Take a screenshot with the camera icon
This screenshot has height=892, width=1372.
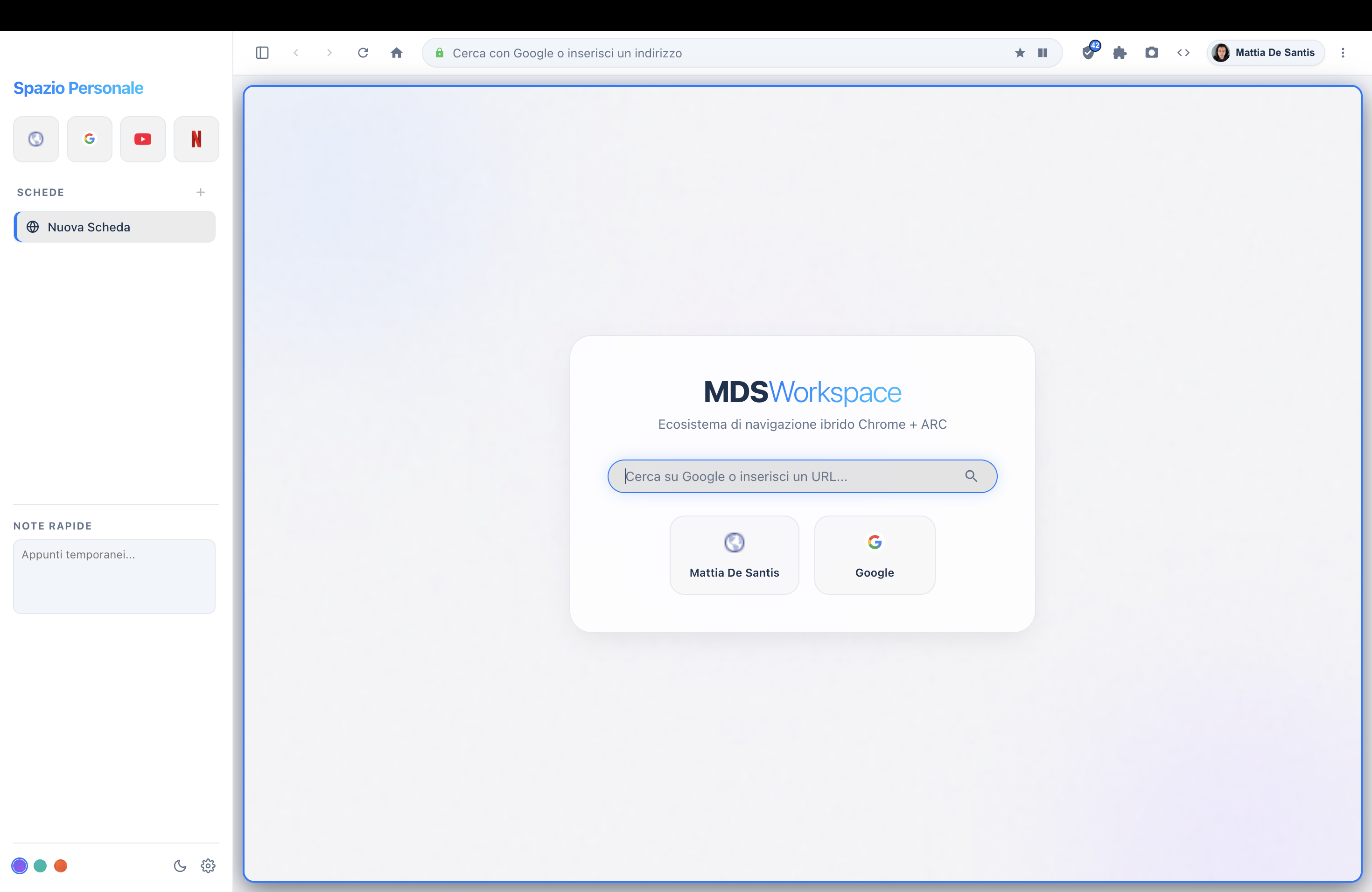click(x=1151, y=52)
